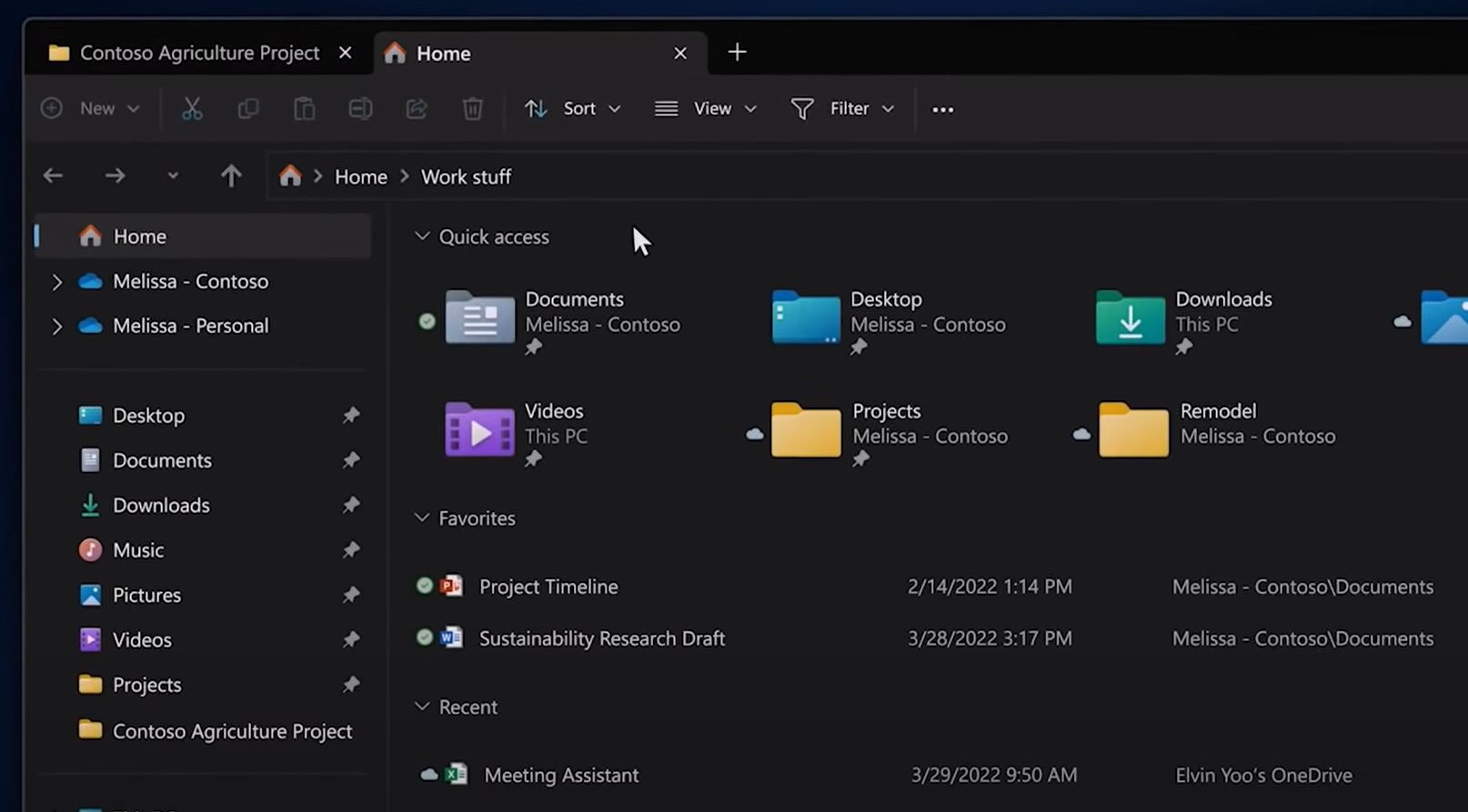
Task: Click Home in the breadcrumb path
Action: click(361, 176)
